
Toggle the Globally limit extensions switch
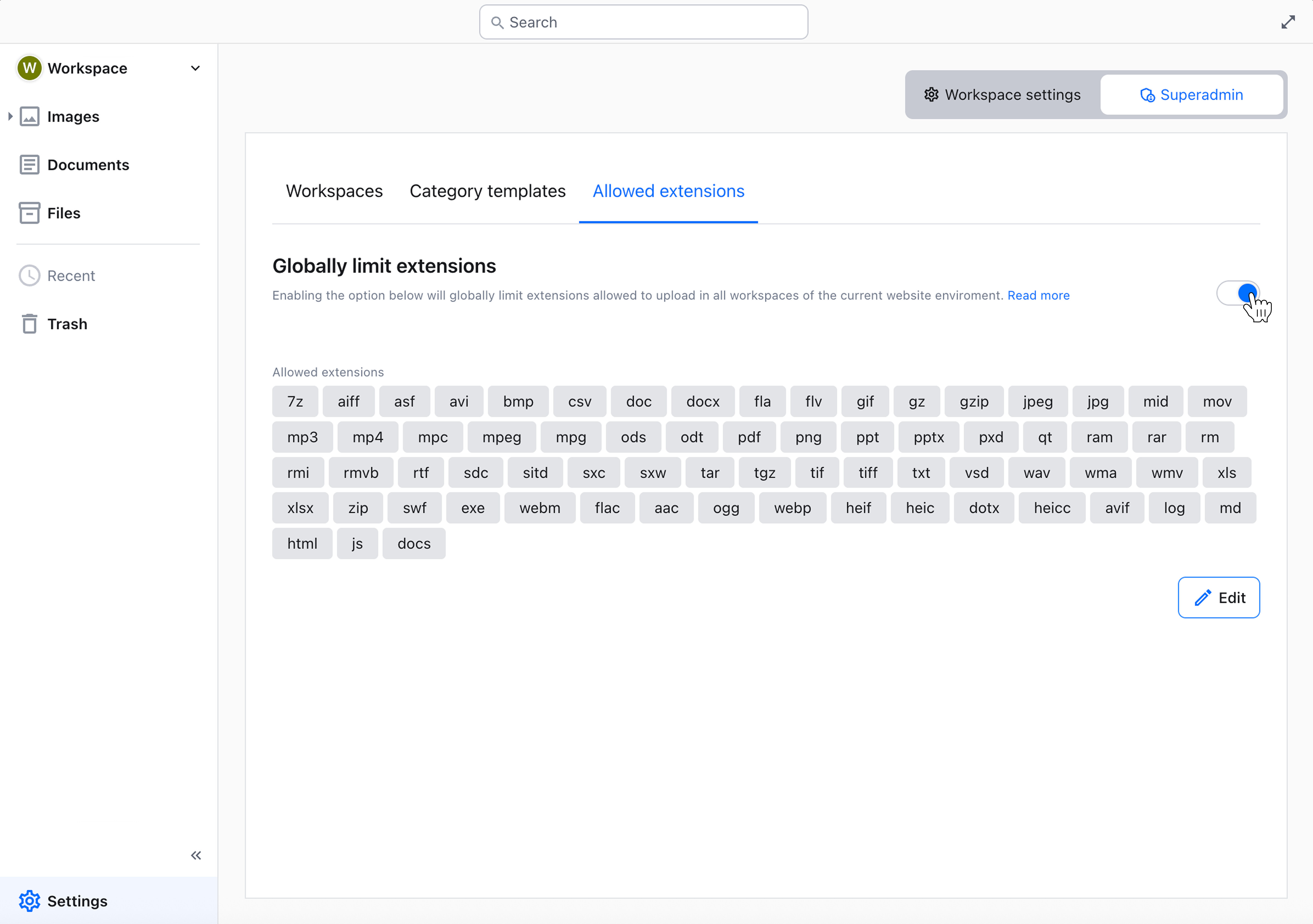(x=1238, y=293)
